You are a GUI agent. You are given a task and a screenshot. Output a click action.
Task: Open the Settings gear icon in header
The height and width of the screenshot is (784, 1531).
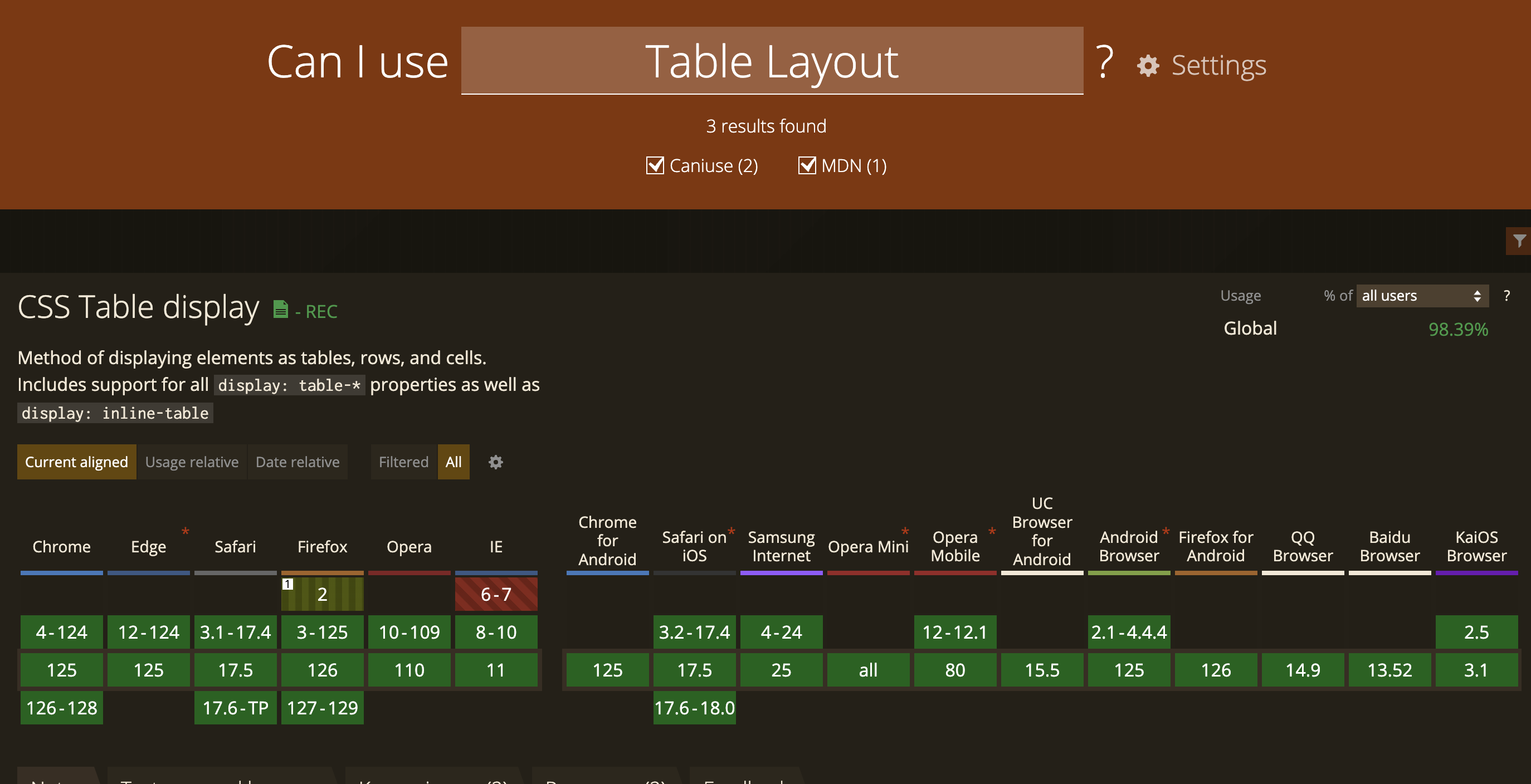click(1148, 65)
